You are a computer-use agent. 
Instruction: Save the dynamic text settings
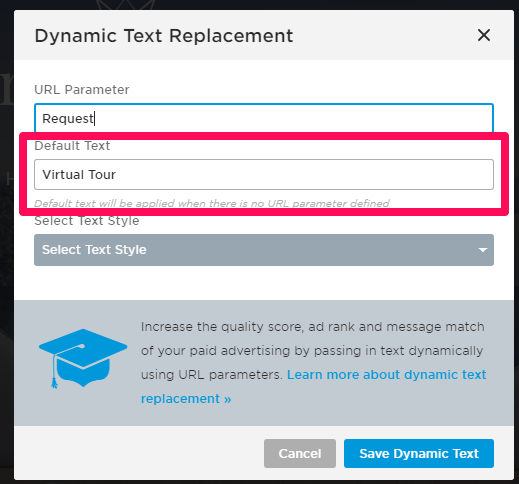click(419, 453)
